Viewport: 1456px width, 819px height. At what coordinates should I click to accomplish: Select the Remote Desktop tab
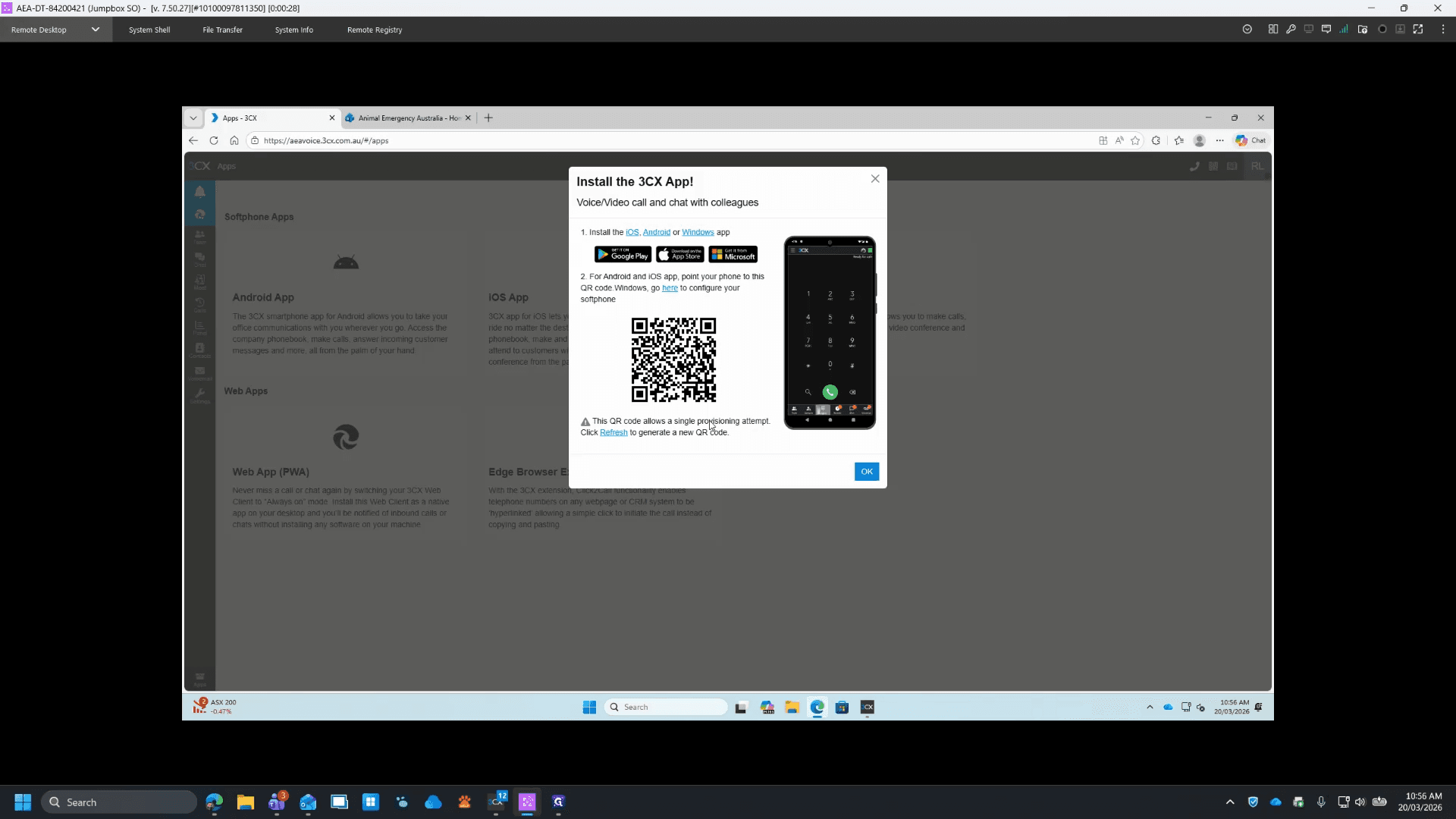tap(39, 30)
